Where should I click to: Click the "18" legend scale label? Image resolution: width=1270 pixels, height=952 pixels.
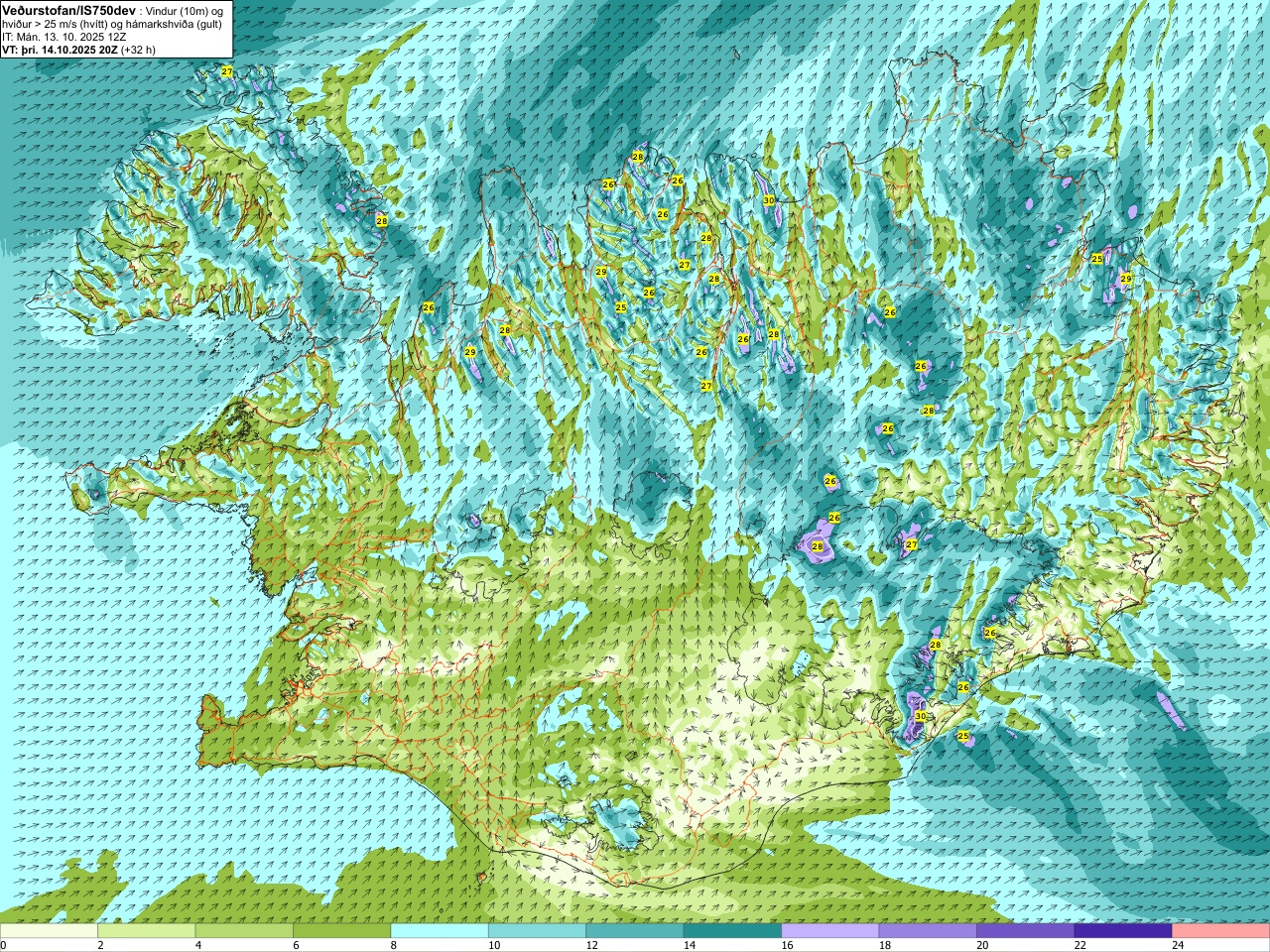point(885,945)
